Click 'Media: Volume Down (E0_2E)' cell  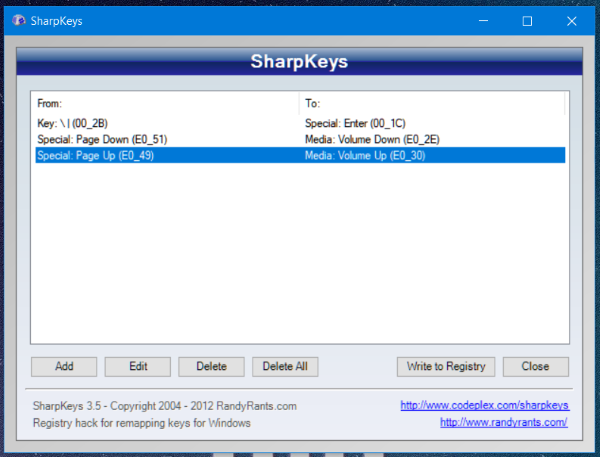click(x=372, y=139)
